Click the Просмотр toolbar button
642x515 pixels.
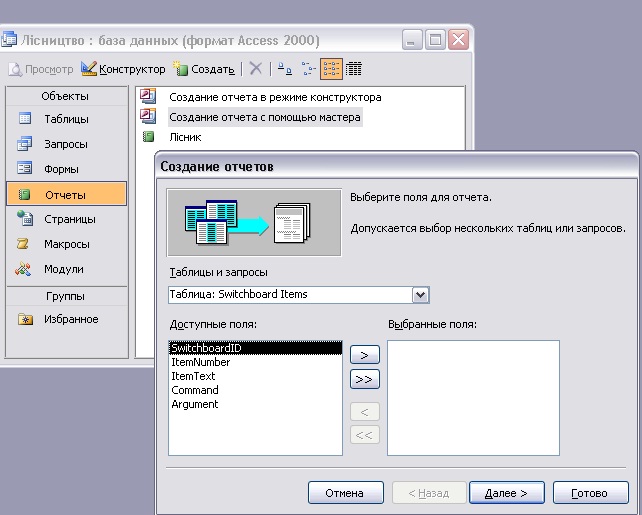41,69
